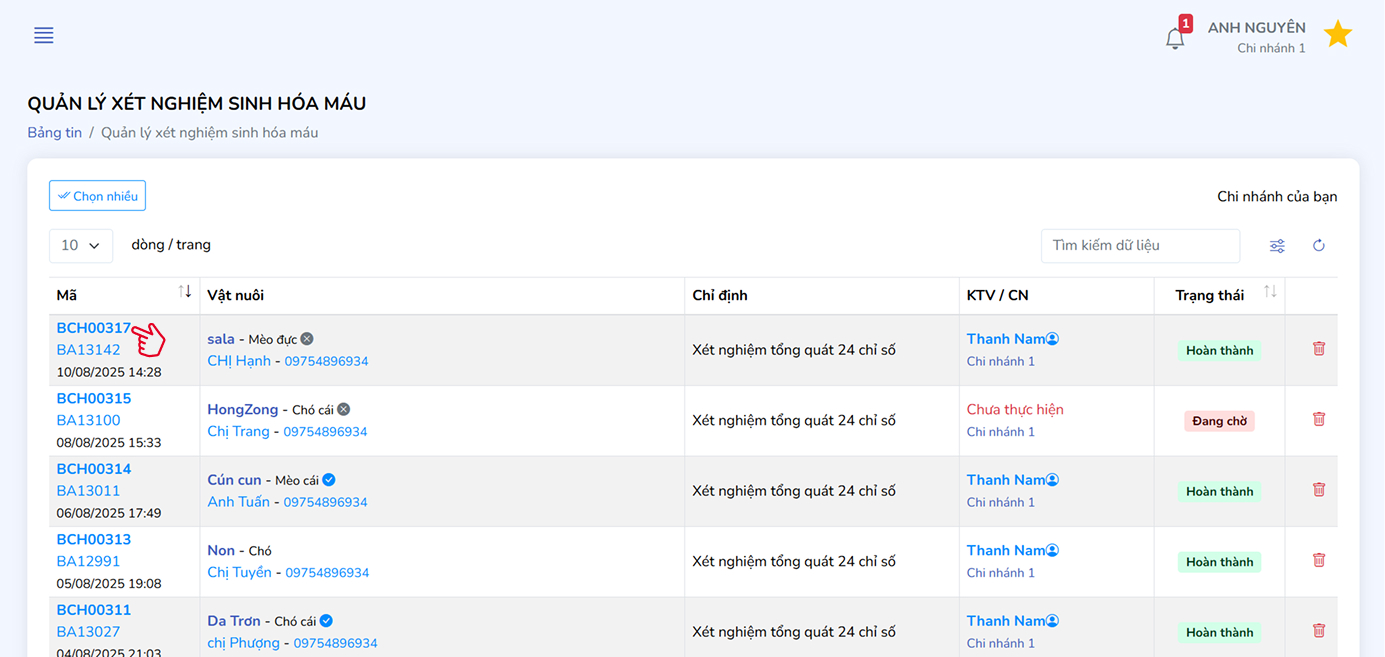Open test record BCH00317
The image size is (1385, 657).
click(x=93, y=328)
